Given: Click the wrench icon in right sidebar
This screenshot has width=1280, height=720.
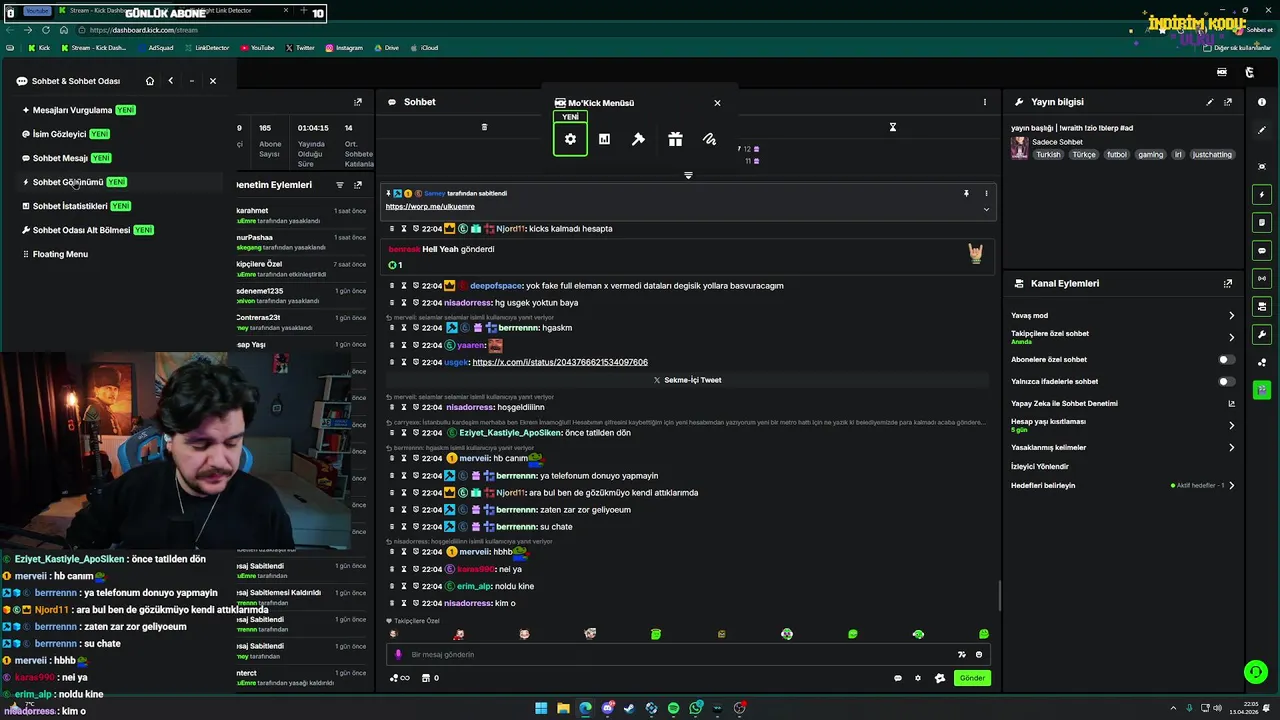Looking at the screenshot, I should pyautogui.click(x=1262, y=334).
